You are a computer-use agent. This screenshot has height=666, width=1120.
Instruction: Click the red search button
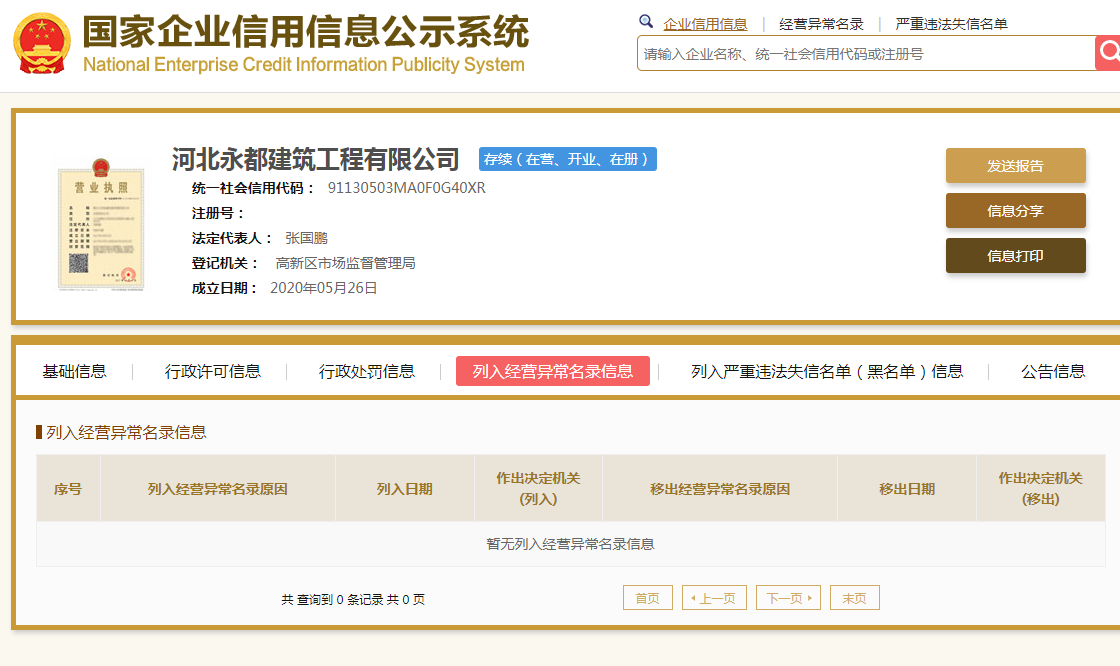(x=1108, y=53)
